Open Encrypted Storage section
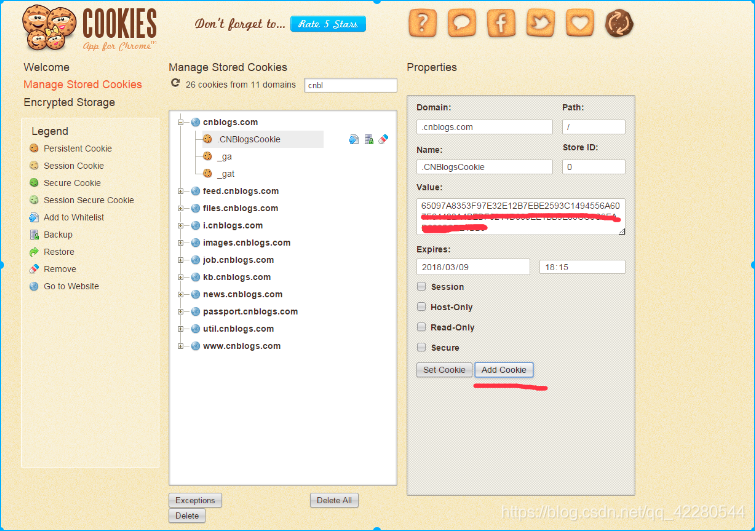Screen dimensions: 755x531 pos(69,102)
